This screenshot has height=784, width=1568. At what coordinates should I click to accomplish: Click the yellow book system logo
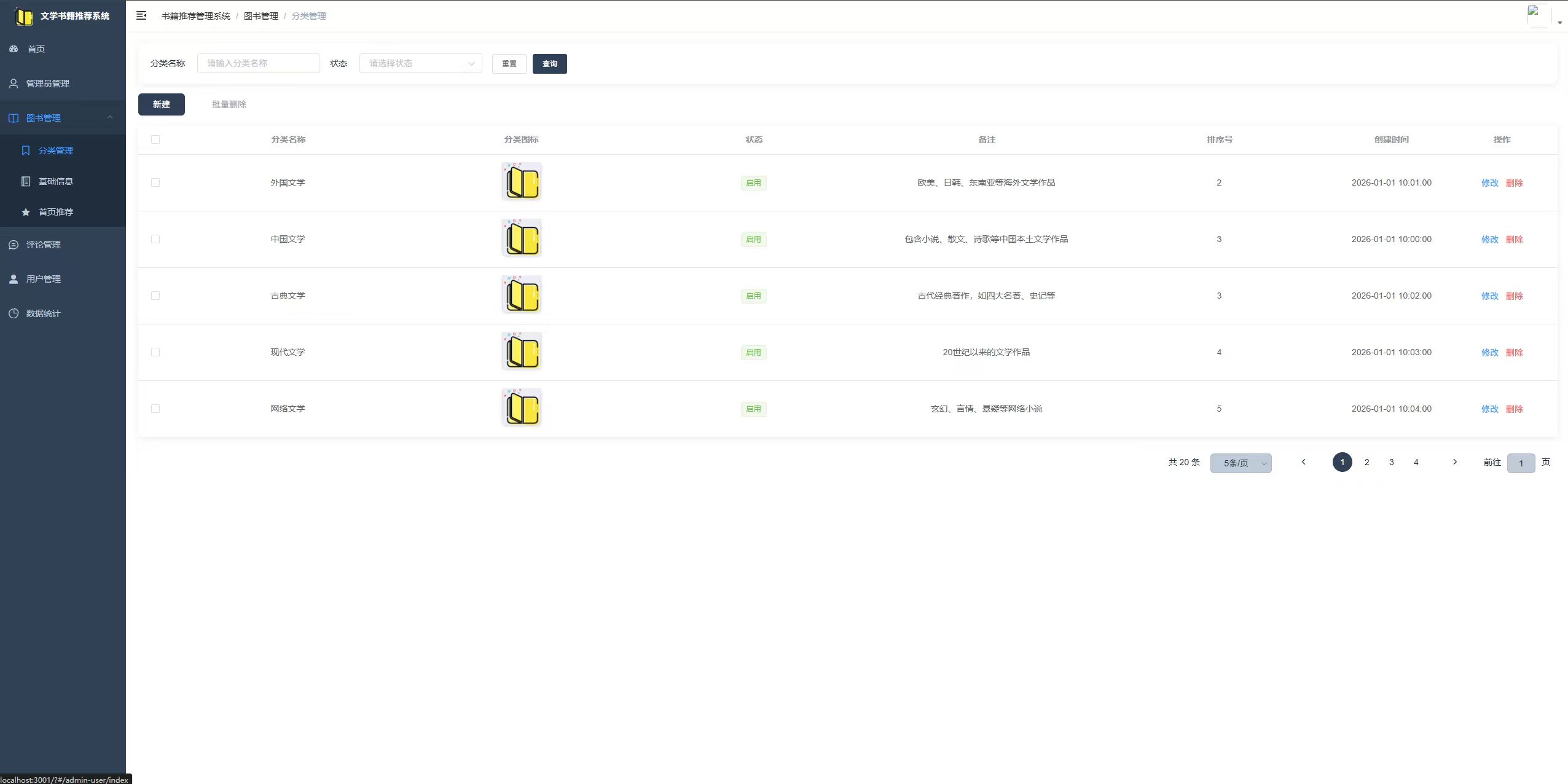tap(24, 16)
